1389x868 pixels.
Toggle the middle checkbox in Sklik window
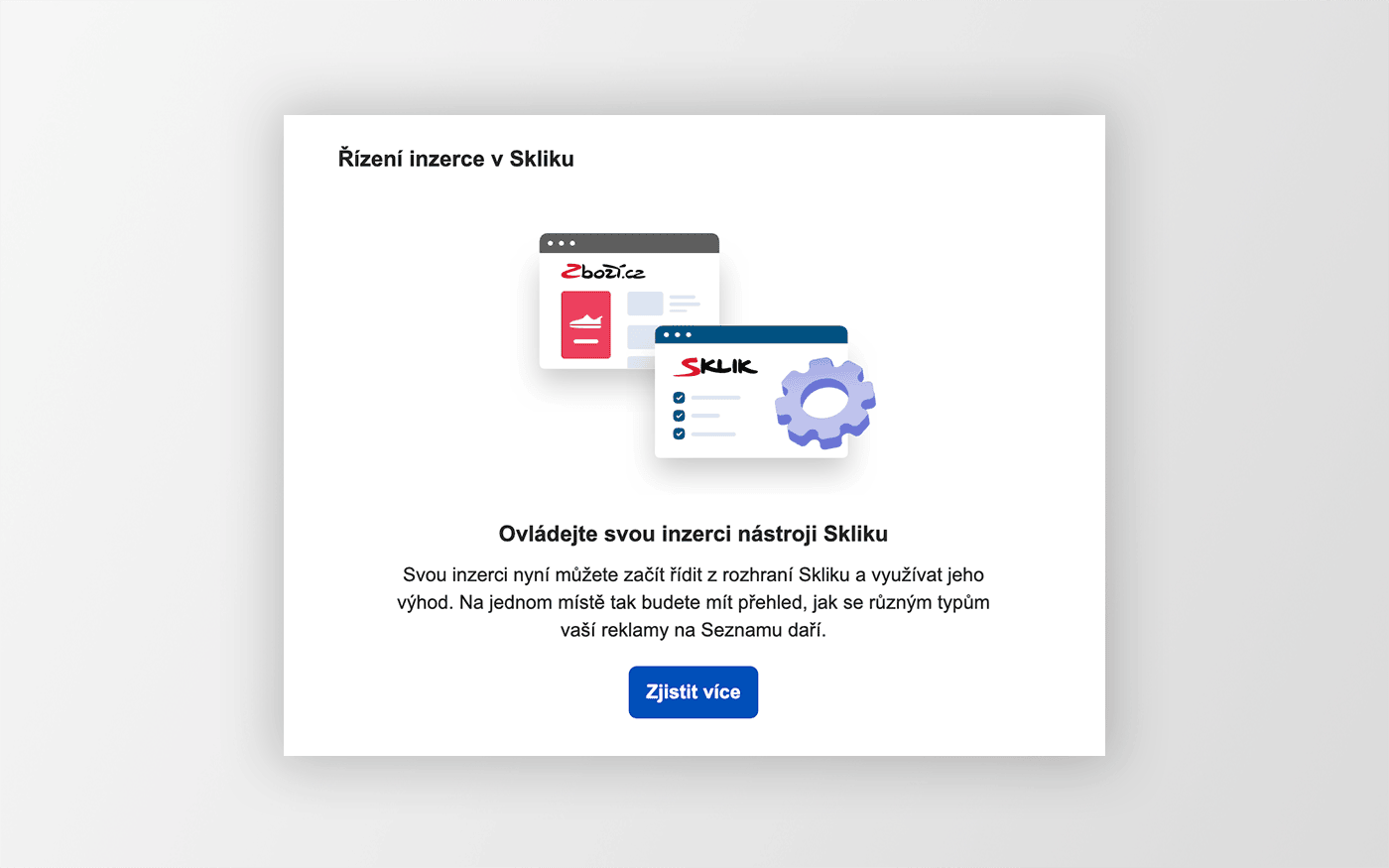pyautogui.click(x=679, y=416)
